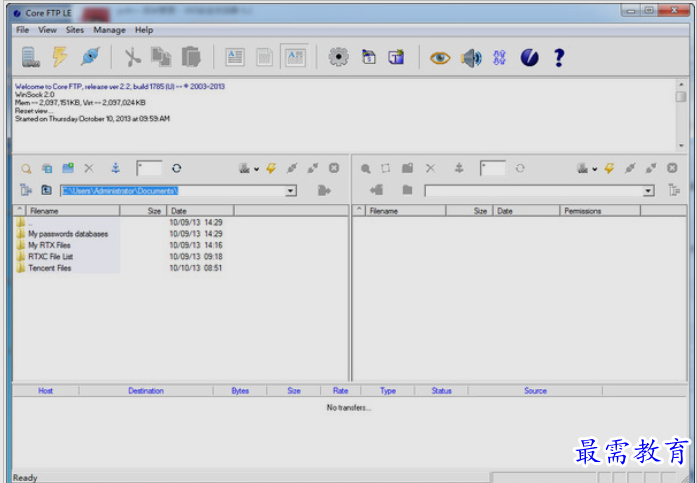Click the Rate queue column header

[340, 391]
